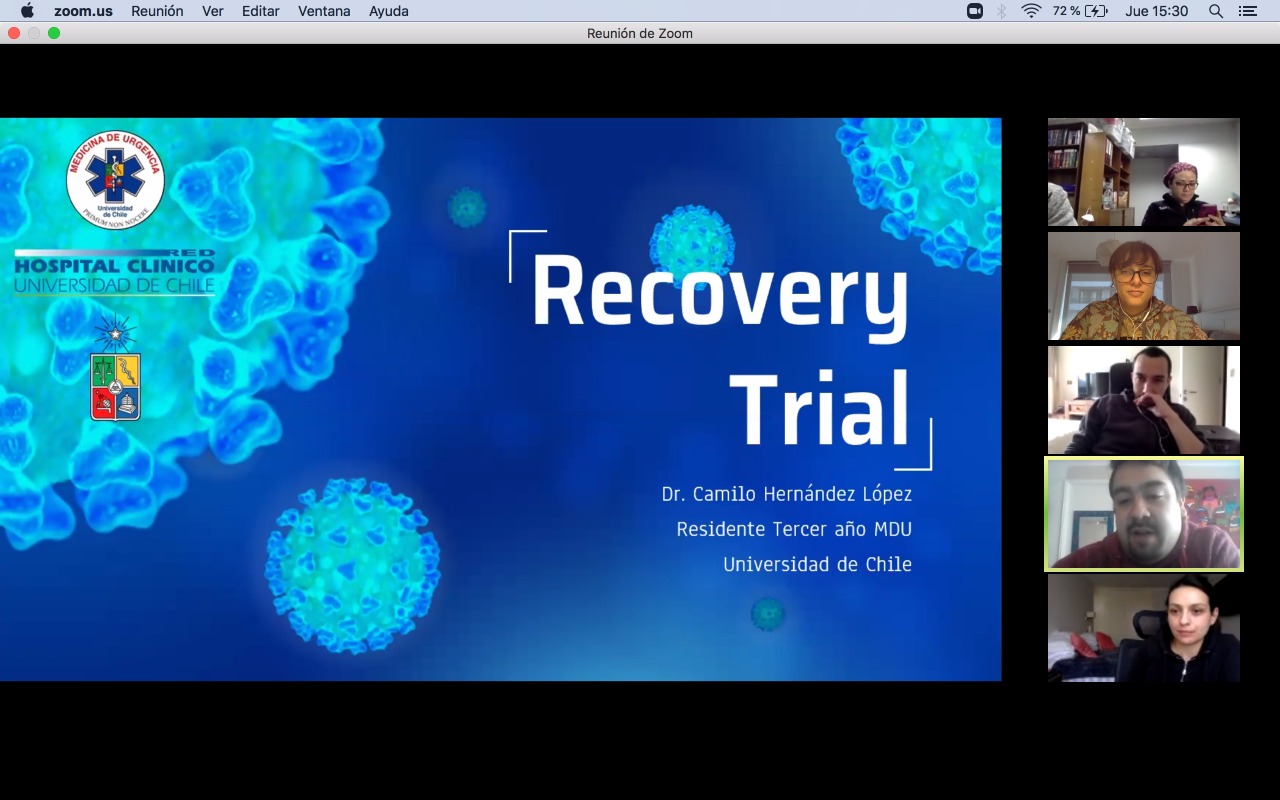
Task: Open the Reunión menu
Action: pyautogui.click(x=157, y=11)
